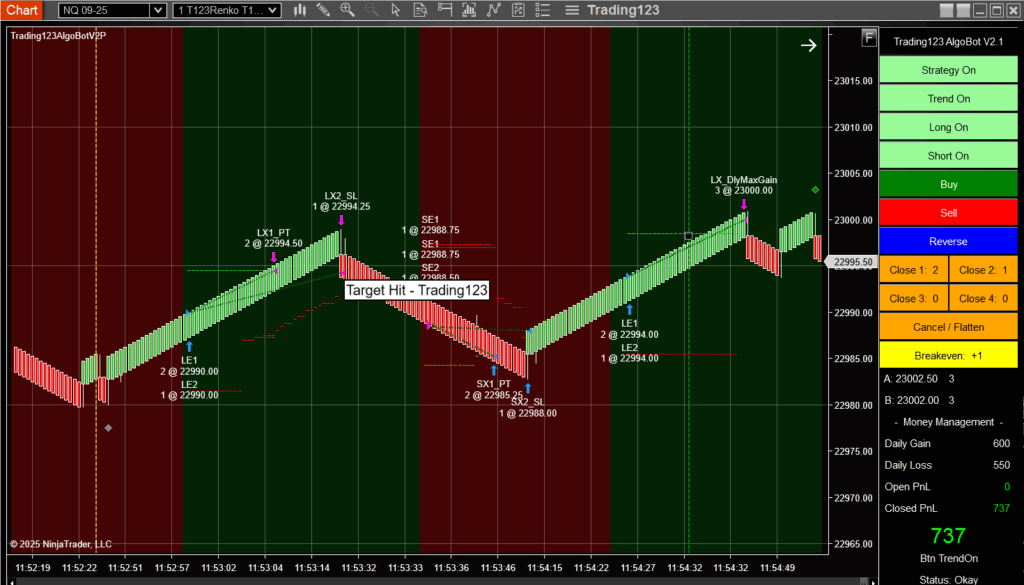Click the Trading123 AlgoBot V2.1 panel title
Image resolution: width=1024 pixels, height=585 pixels.
pyautogui.click(x=948, y=42)
